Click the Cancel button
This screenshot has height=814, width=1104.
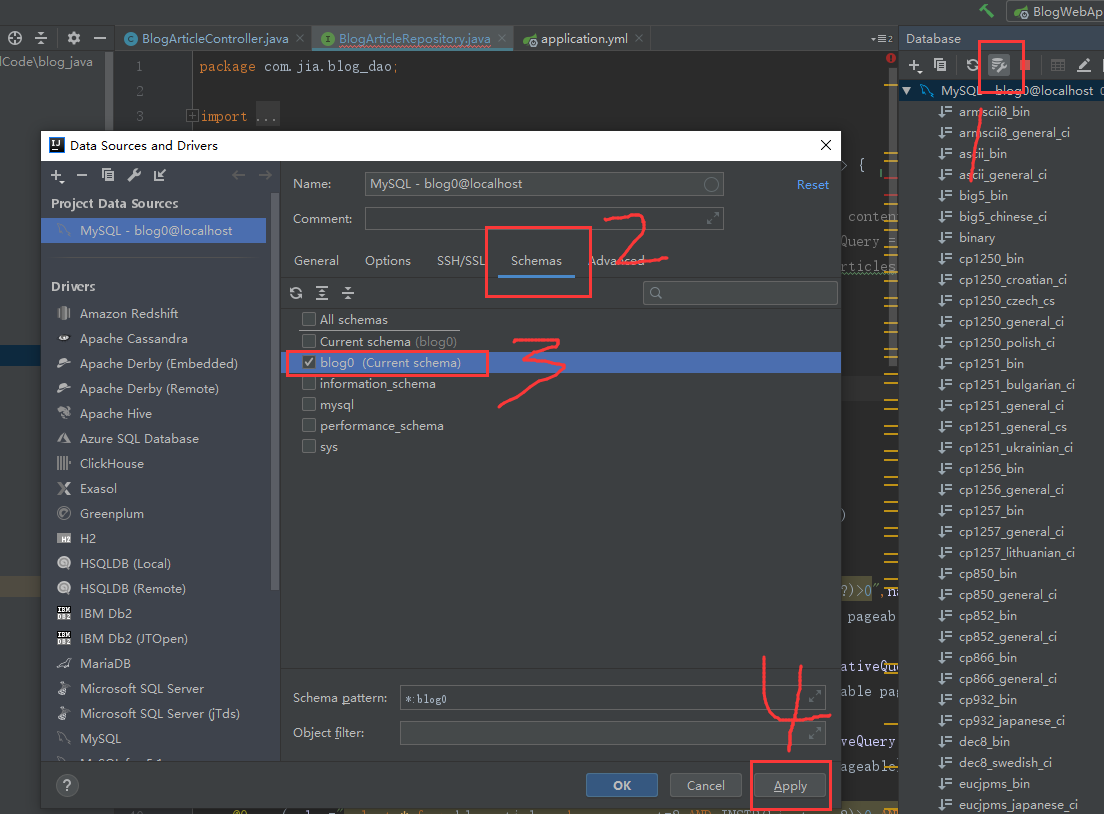coord(705,785)
